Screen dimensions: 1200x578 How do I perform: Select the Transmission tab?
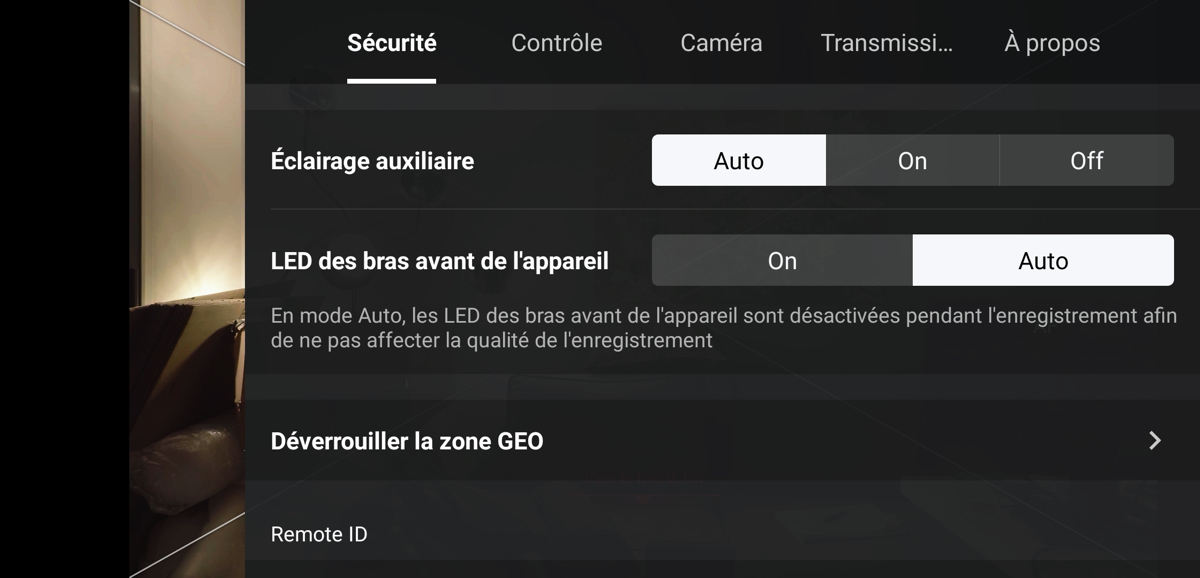click(x=886, y=43)
